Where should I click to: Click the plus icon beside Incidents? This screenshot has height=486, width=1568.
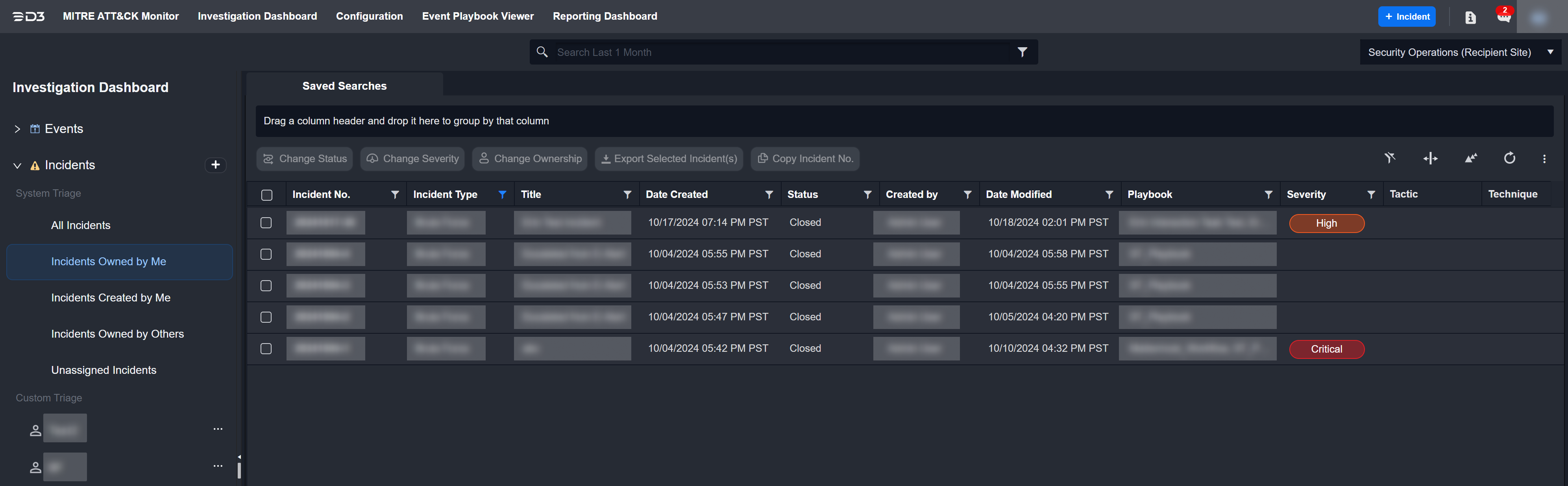[215, 165]
